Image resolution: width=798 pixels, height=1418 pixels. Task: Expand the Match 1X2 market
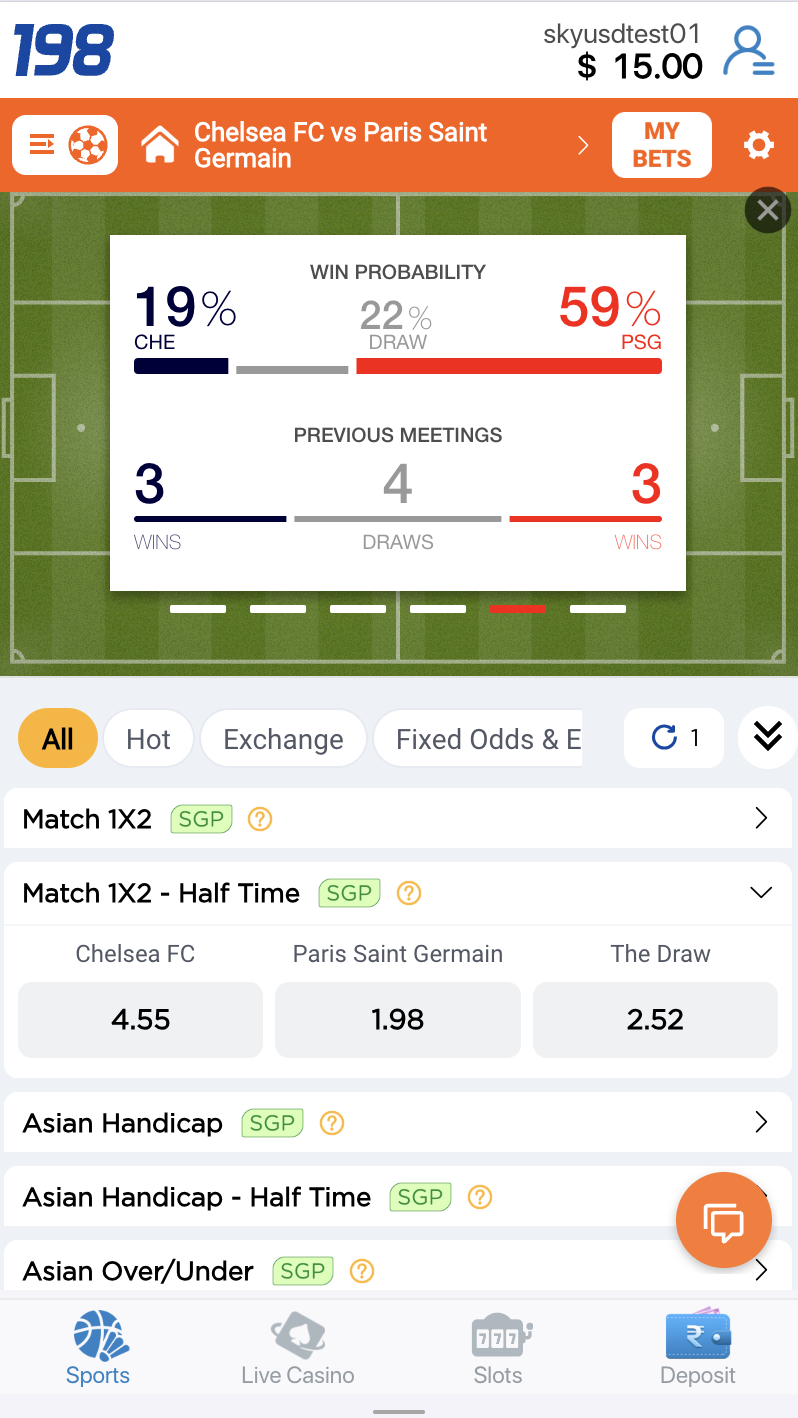pyautogui.click(x=761, y=819)
